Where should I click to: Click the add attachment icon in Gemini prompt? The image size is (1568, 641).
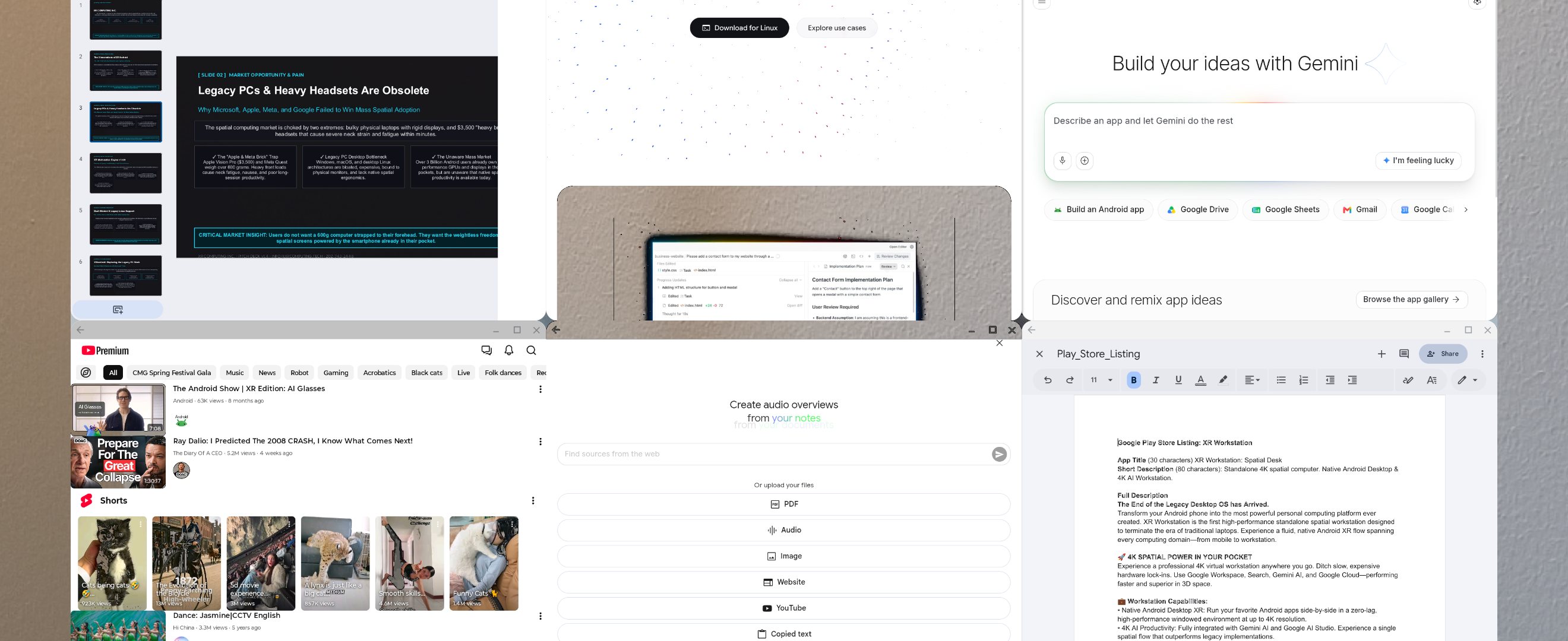[x=1085, y=161]
